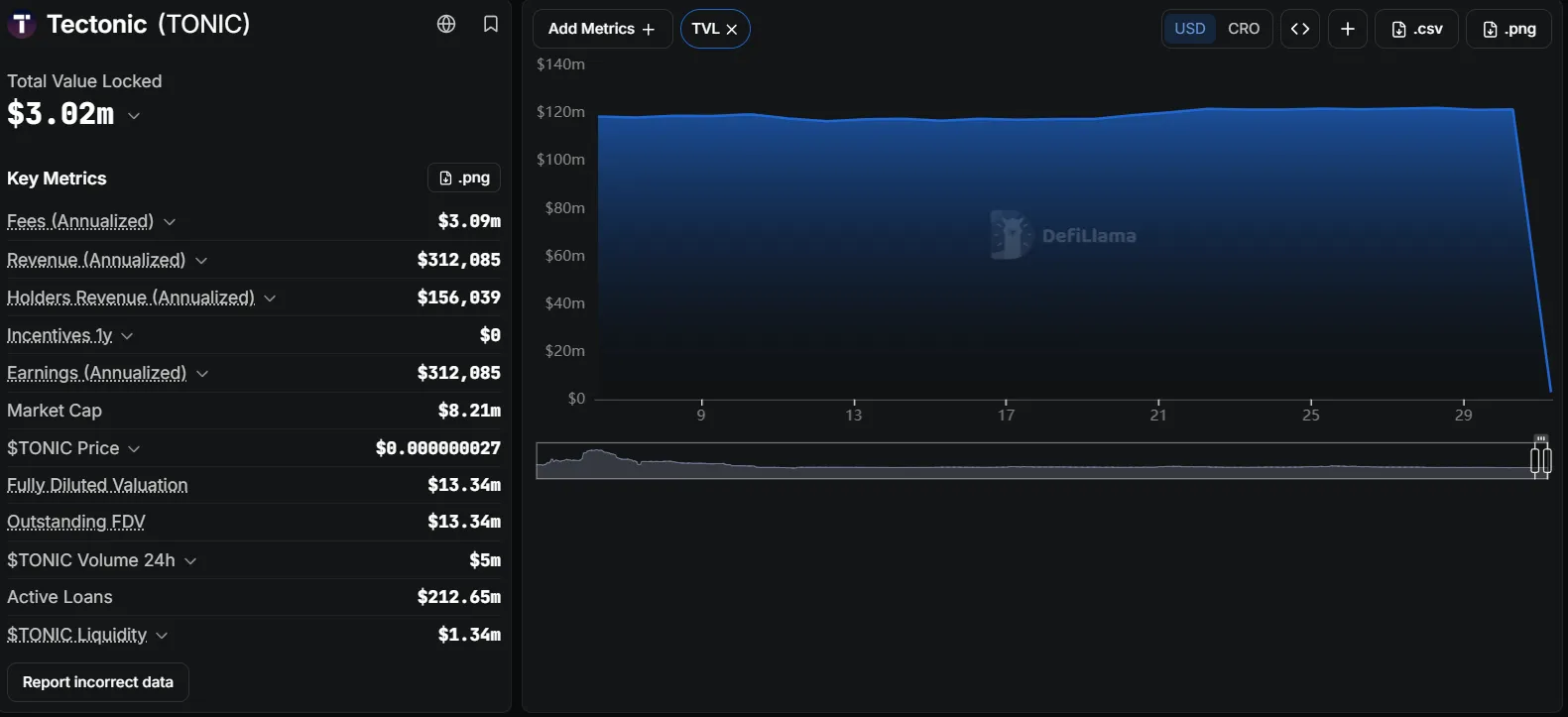Image resolution: width=1568 pixels, height=717 pixels.
Task: Expand the Total Value Locked breakdown
Action: tap(134, 116)
